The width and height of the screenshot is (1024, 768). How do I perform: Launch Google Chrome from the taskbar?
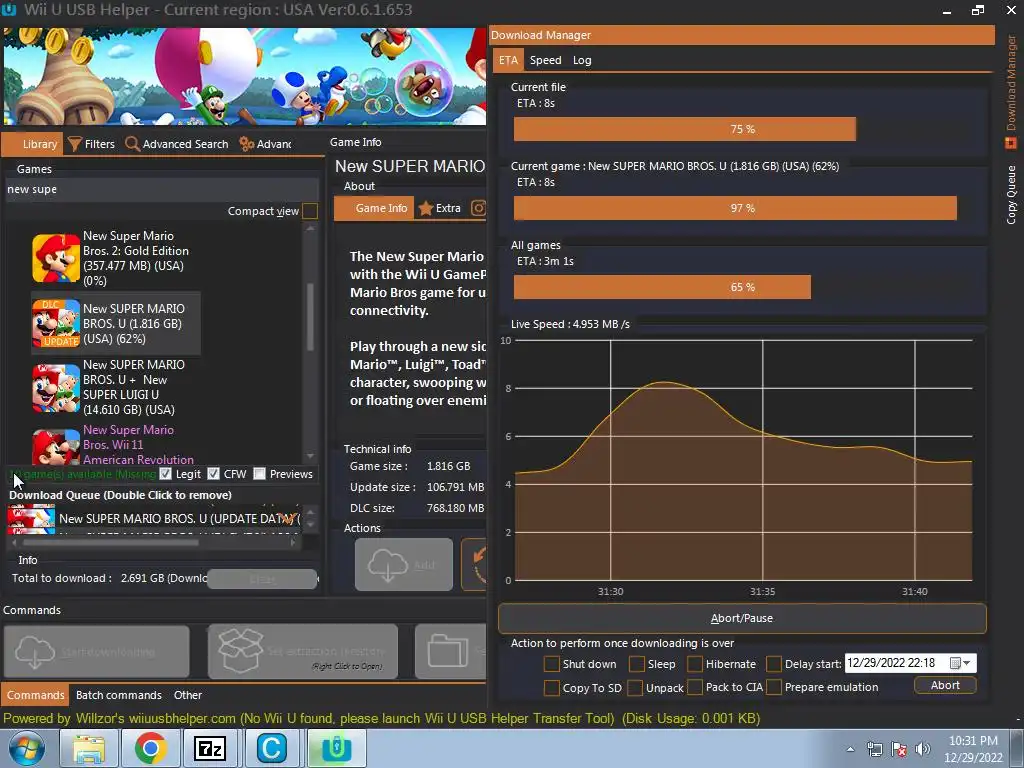tap(150, 748)
